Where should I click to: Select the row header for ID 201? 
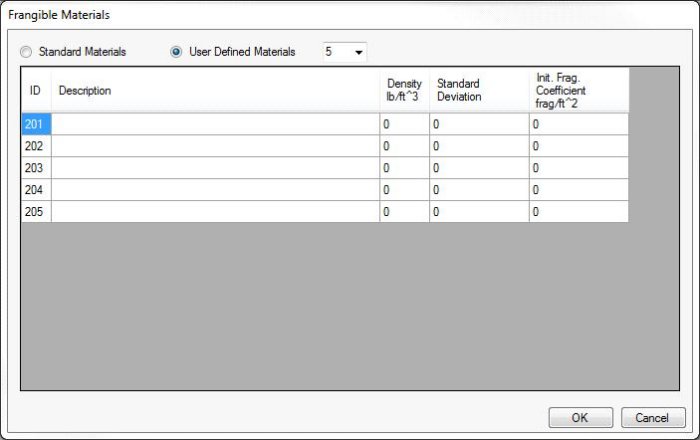35,124
